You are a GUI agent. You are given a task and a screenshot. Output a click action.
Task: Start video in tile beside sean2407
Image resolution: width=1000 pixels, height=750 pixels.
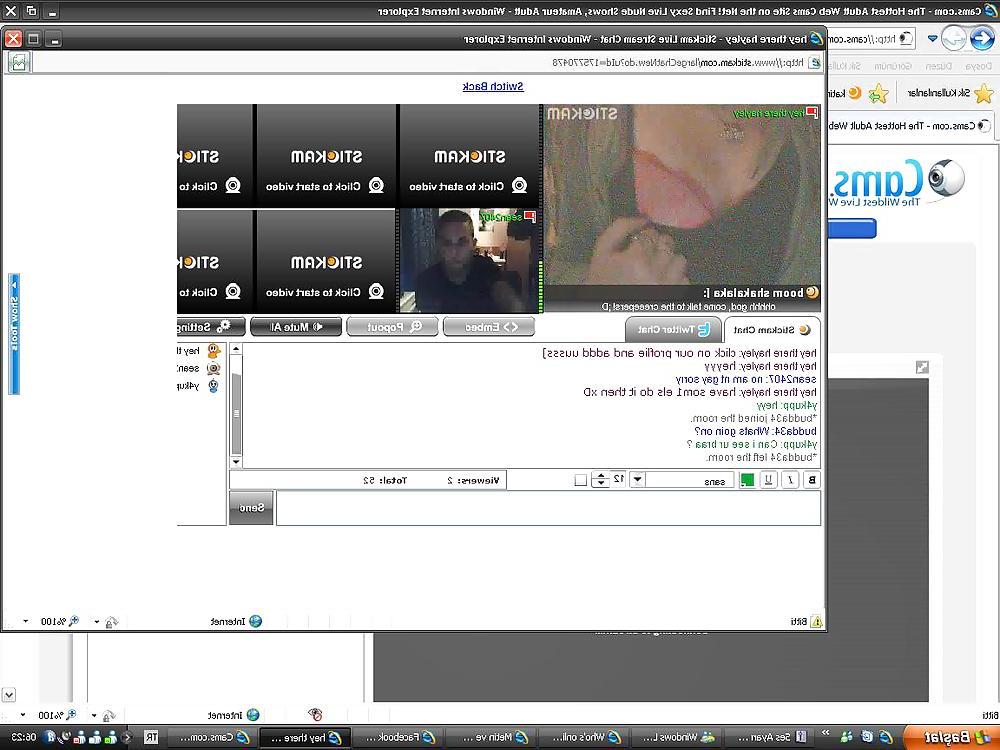pos(326,261)
